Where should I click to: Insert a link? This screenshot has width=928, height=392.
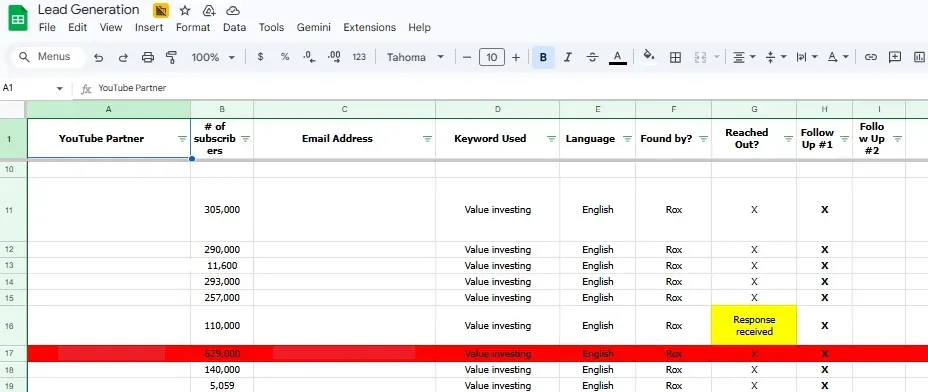click(x=870, y=57)
